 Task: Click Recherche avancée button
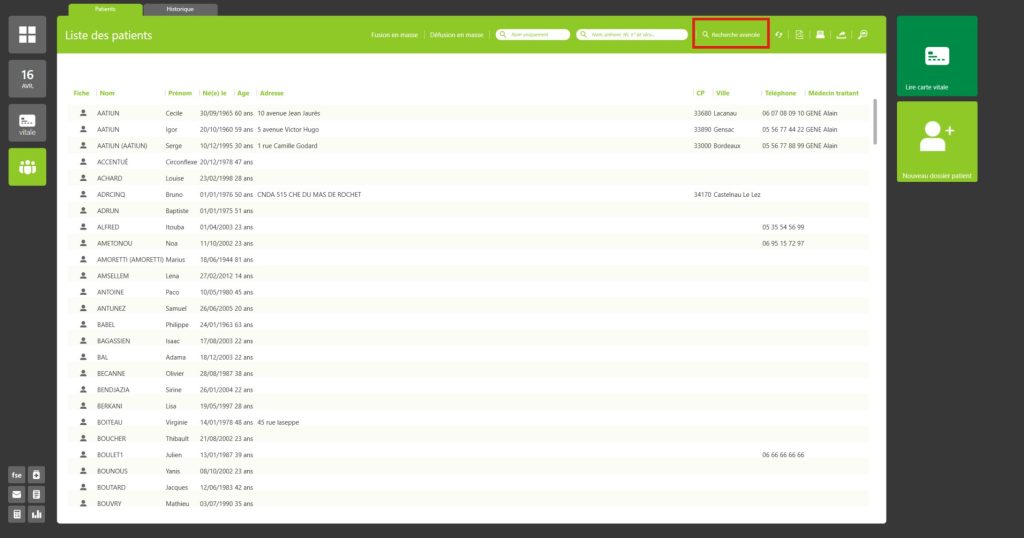tap(731, 34)
